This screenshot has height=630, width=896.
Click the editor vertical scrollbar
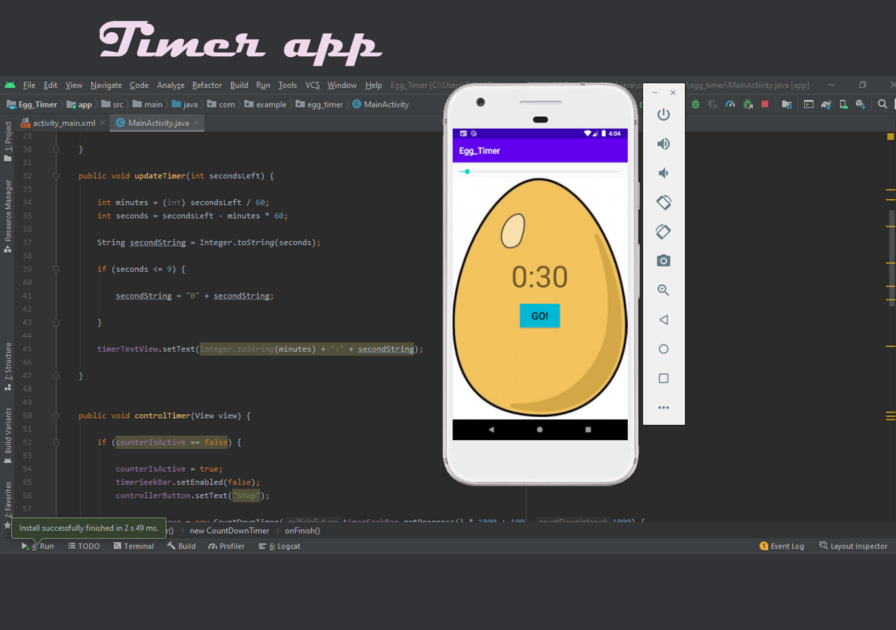[891, 257]
